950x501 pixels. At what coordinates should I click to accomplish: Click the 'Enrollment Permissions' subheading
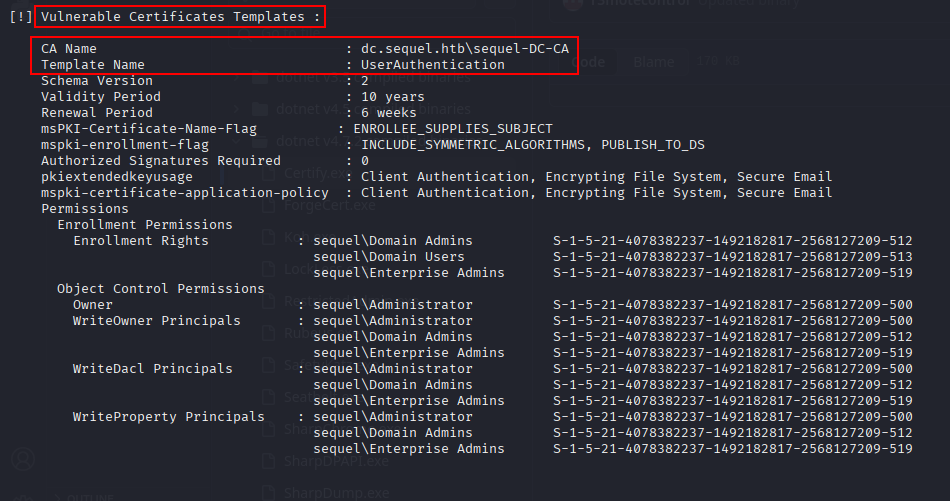pyautogui.click(x=145, y=225)
